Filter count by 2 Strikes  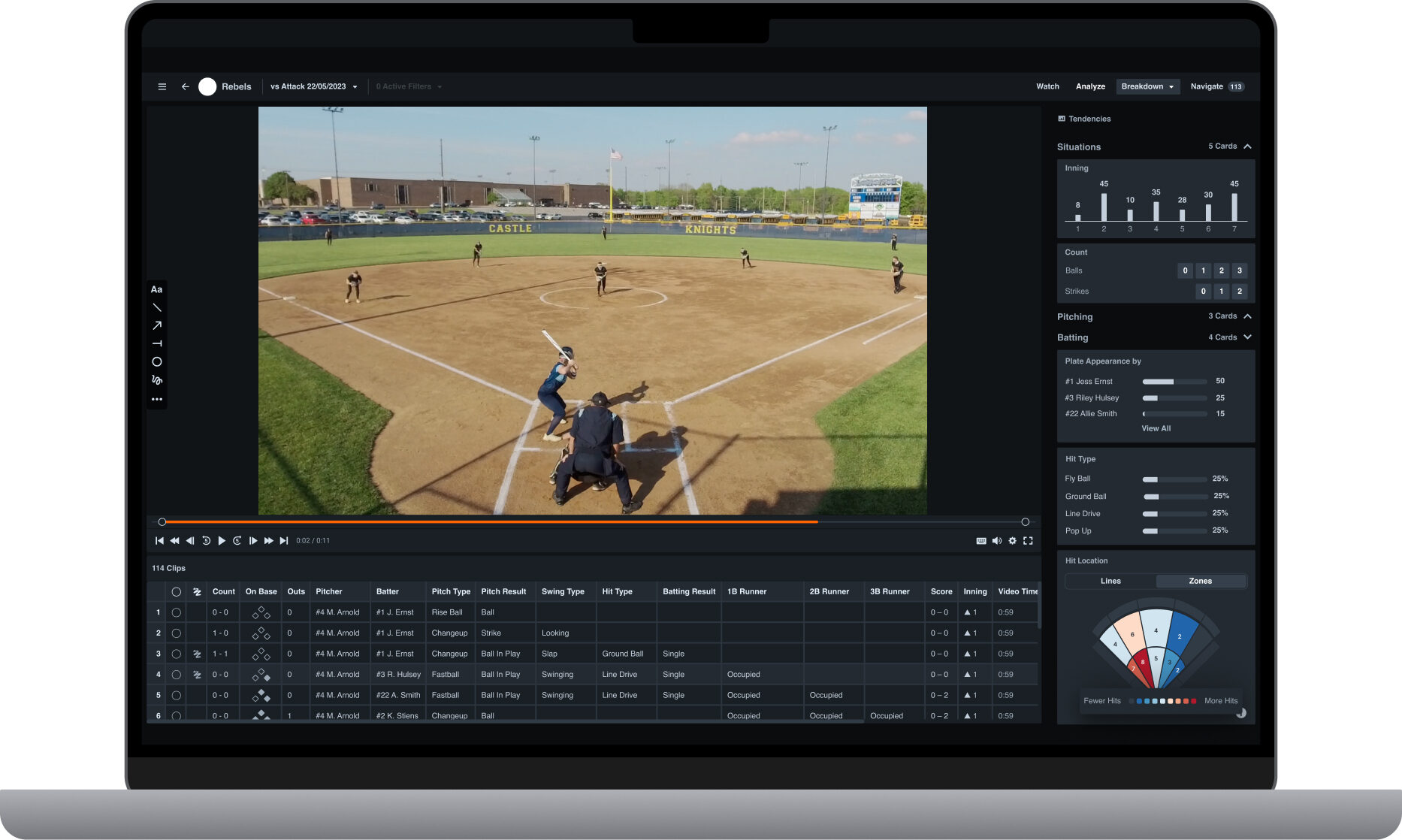pos(1240,291)
